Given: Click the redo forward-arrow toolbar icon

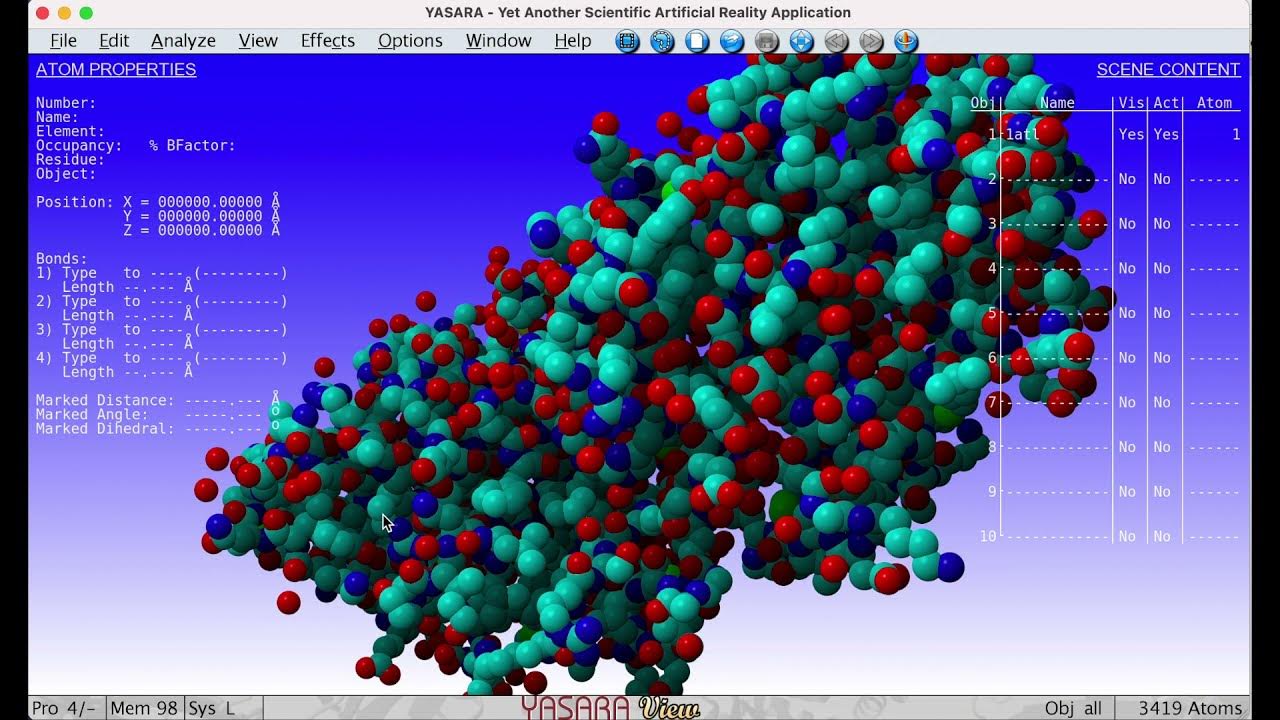Looking at the screenshot, I should pyautogui.click(x=871, y=41).
